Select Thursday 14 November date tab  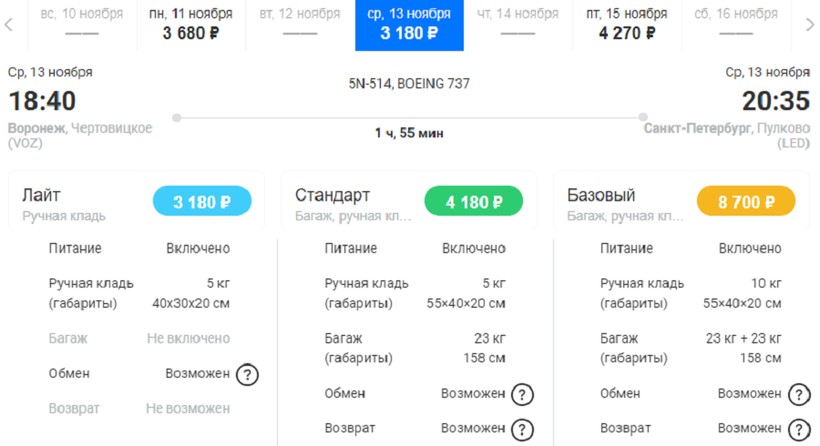(x=518, y=24)
